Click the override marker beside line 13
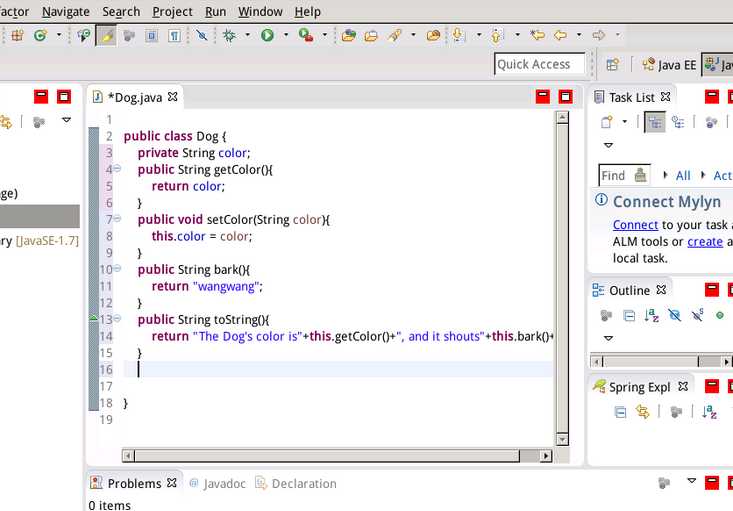The image size is (733, 511). click(x=93, y=318)
